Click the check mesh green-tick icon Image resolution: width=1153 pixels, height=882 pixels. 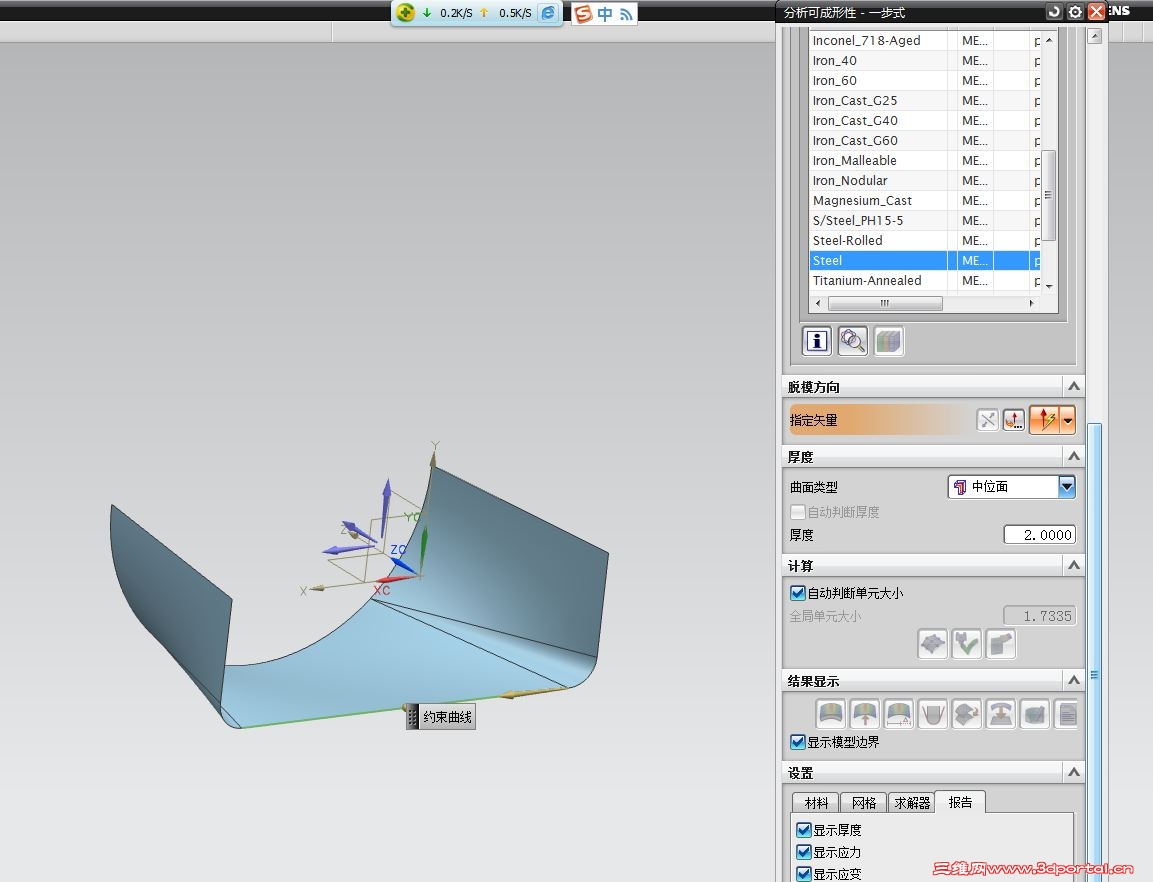(x=967, y=644)
